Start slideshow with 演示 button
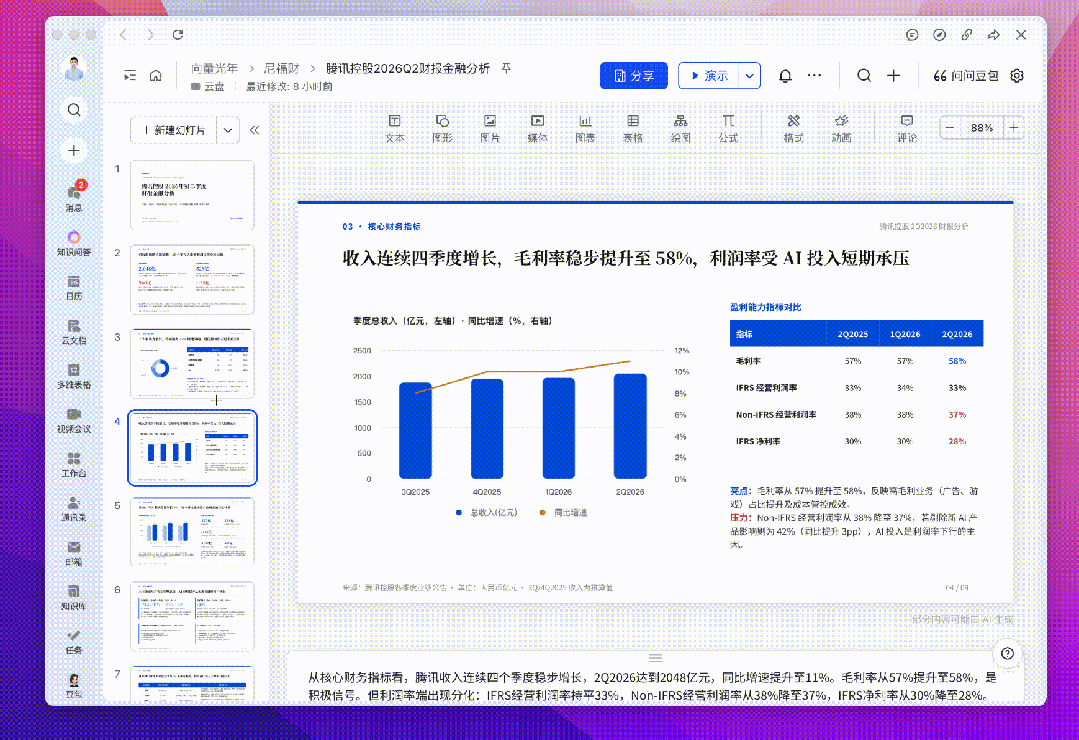1079x740 pixels. 709,76
